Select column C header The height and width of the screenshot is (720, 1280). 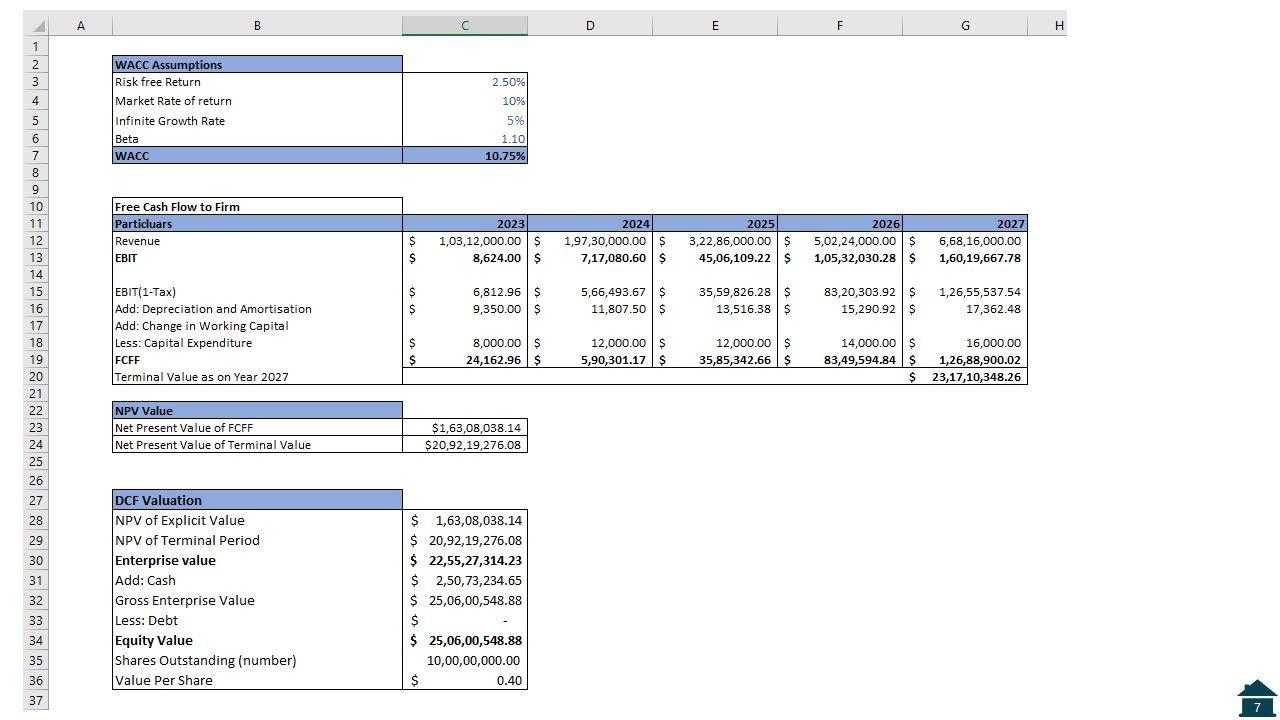pos(465,26)
